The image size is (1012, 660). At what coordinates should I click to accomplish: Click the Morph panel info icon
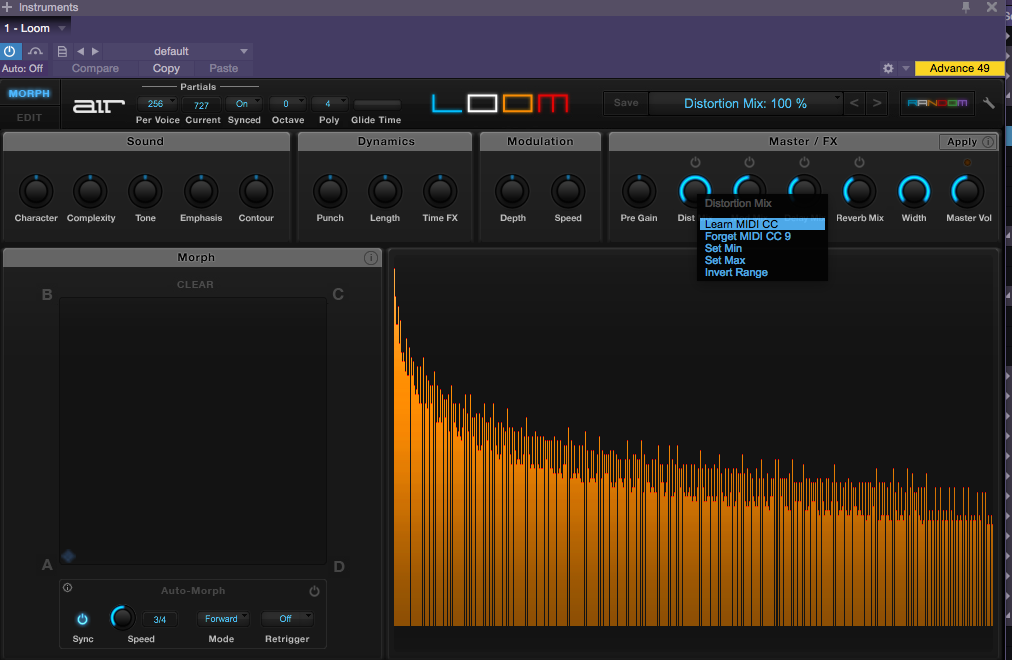click(x=371, y=258)
